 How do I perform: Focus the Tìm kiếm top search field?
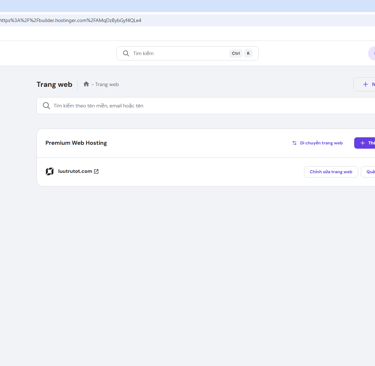(187, 53)
